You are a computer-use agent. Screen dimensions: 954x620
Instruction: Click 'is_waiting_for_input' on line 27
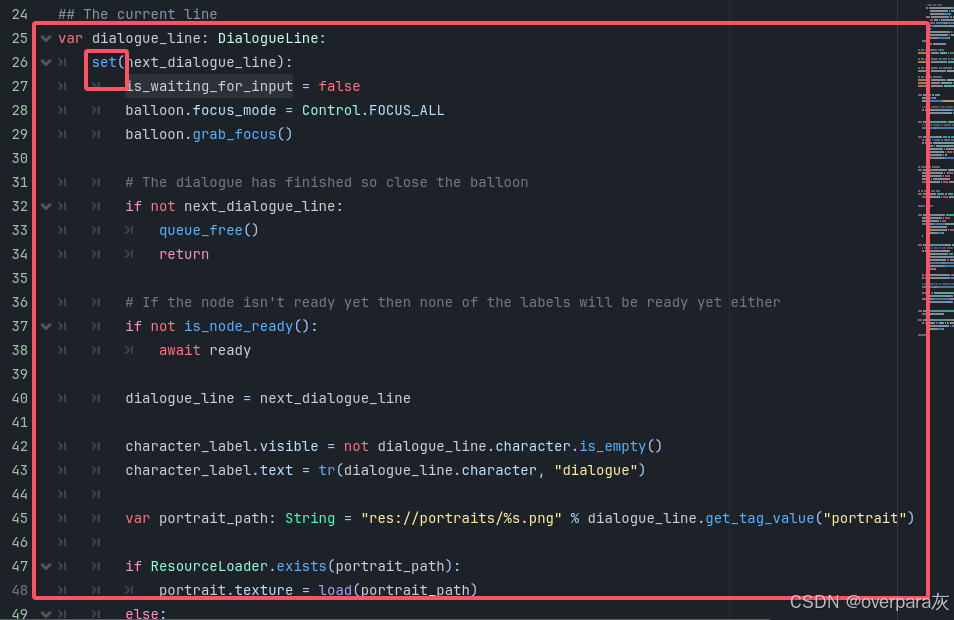(209, 86)
